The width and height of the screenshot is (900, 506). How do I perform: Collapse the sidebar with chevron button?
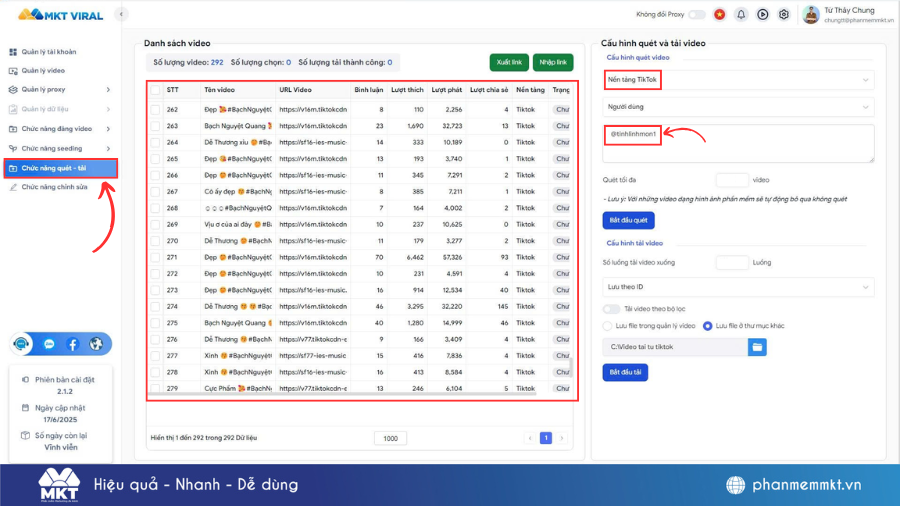pos(121,14)
